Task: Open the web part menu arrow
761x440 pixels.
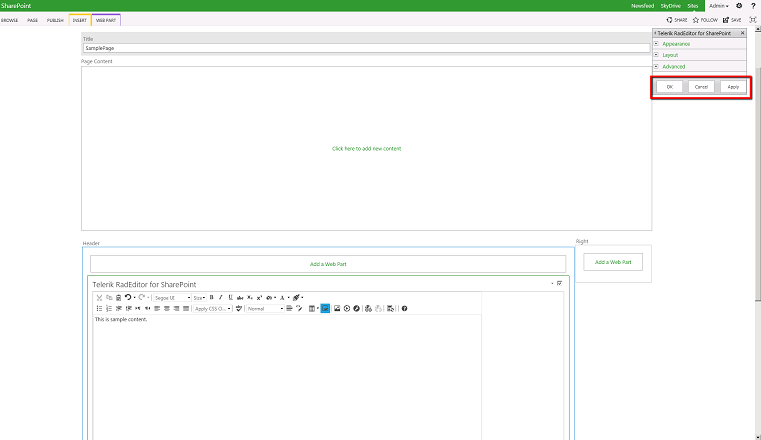Action: (x=552, y=283)
